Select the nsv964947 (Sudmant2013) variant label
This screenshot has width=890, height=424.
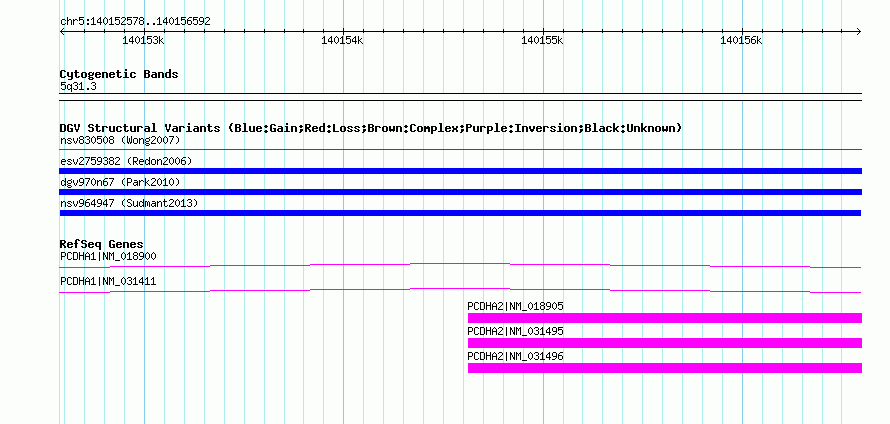tap(129, 203)
